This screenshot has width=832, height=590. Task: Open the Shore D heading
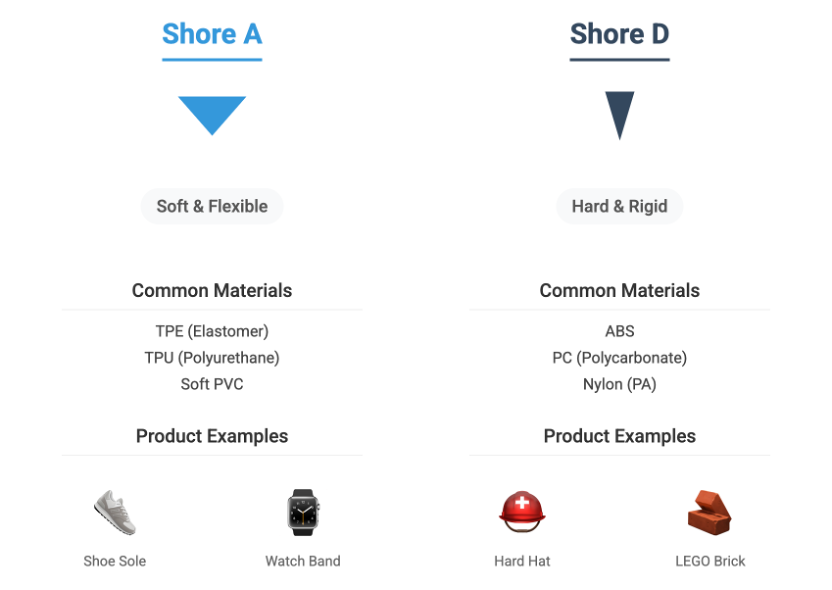[x=619, y=34]
